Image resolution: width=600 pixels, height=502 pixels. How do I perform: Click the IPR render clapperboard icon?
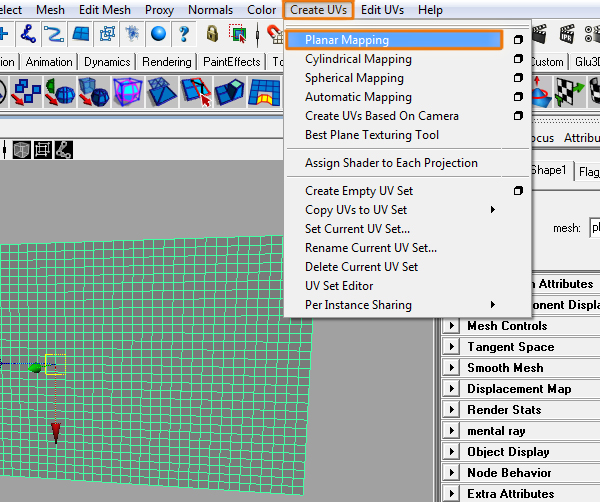[567, 34]
